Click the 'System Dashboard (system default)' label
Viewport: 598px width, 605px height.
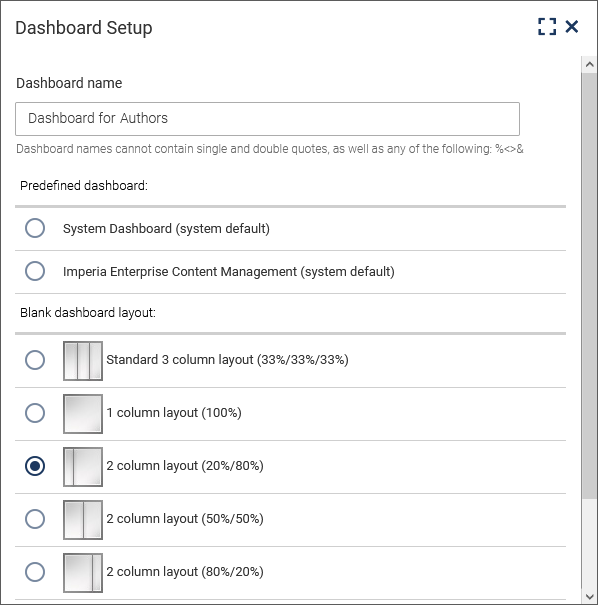166,228
